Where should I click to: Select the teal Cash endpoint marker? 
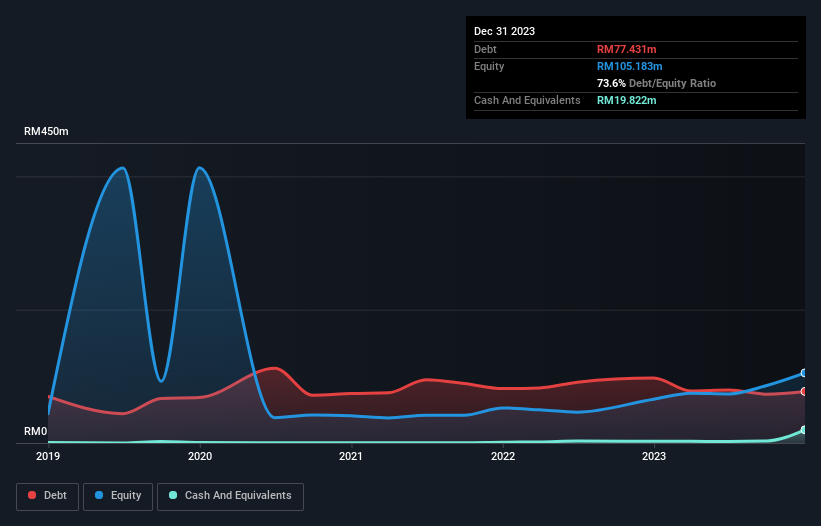pyautogui.click(x=804, y=430)
